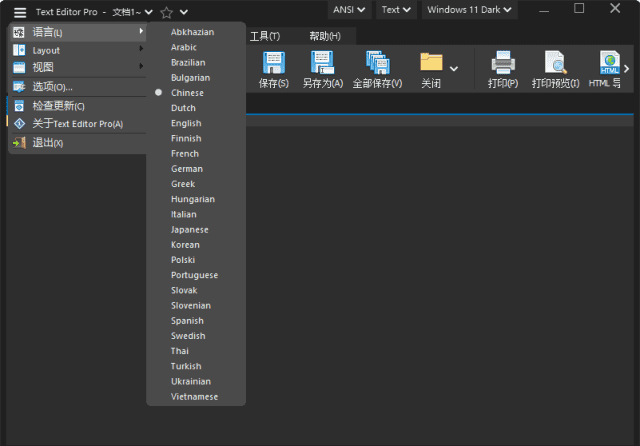This screenshot has height=446, width=640.
Task: Choose Swedish language
Action: 196,336
